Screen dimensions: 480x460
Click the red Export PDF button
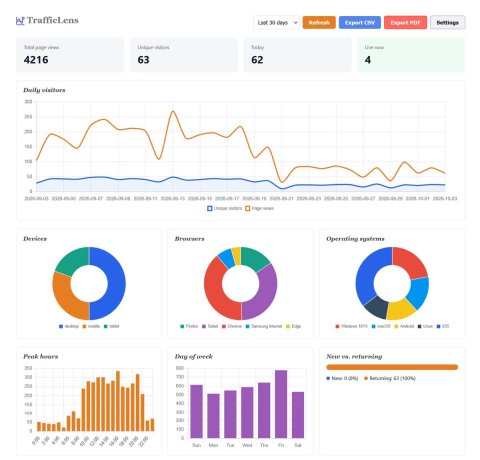click(x=405, y=23)
